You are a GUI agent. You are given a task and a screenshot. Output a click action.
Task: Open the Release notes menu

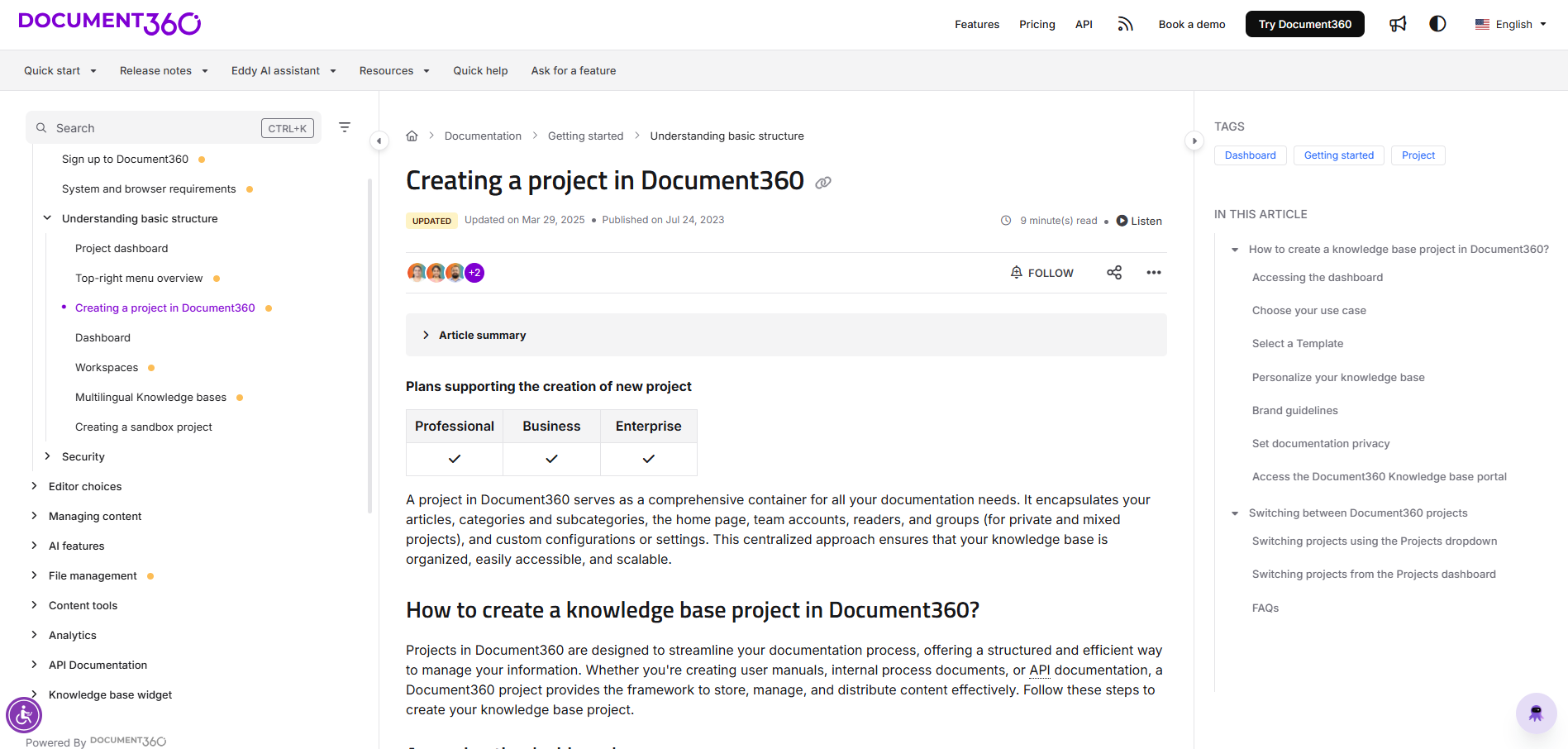coord(164,70)
